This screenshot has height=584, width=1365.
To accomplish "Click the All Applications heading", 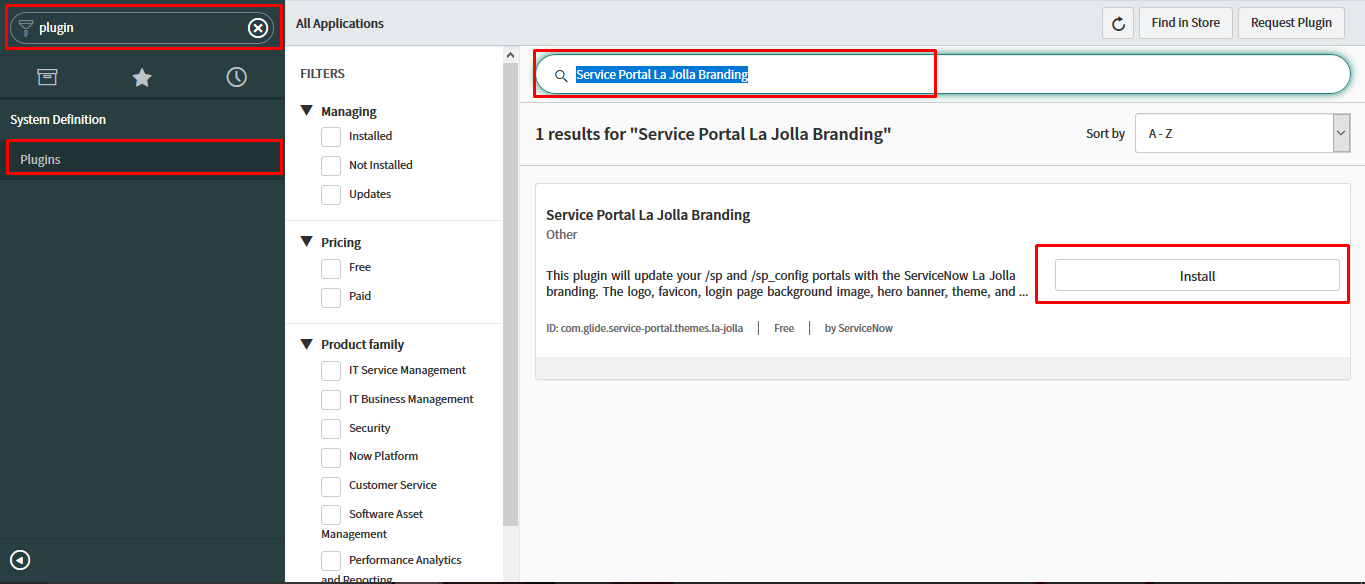I will click(340, 23).
